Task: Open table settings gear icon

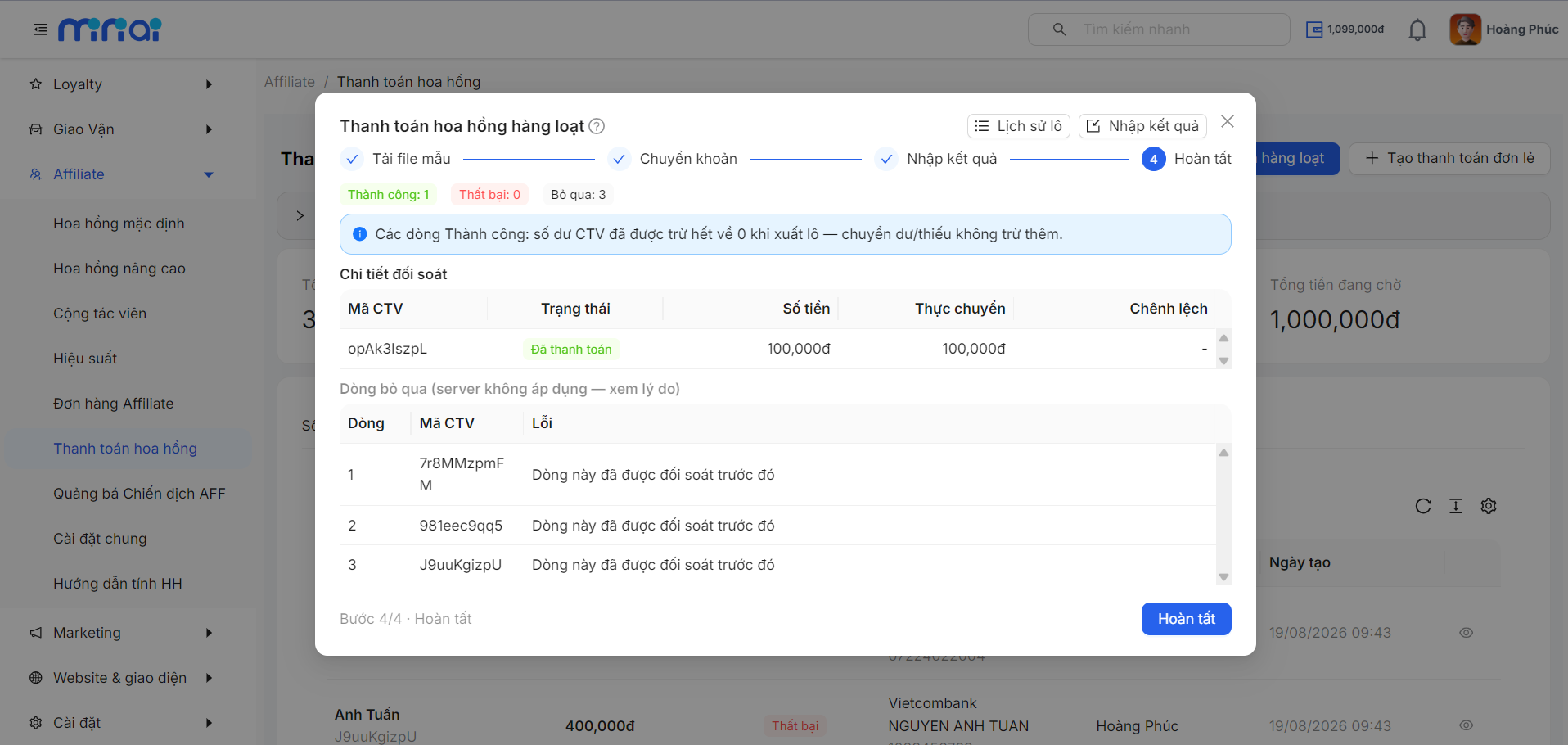Action: [x=1489, y=506]
